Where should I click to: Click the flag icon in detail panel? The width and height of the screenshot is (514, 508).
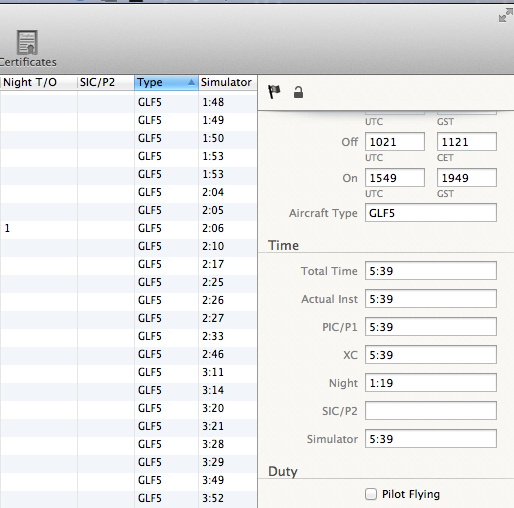274,92
